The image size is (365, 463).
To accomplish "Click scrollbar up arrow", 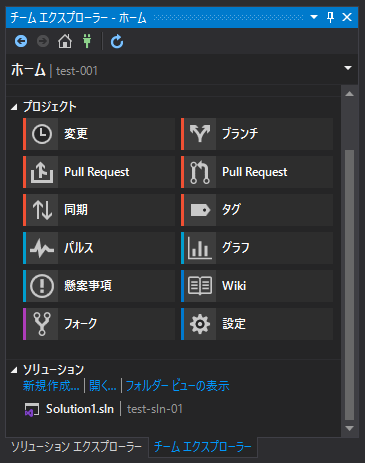I will pos(349,94).
